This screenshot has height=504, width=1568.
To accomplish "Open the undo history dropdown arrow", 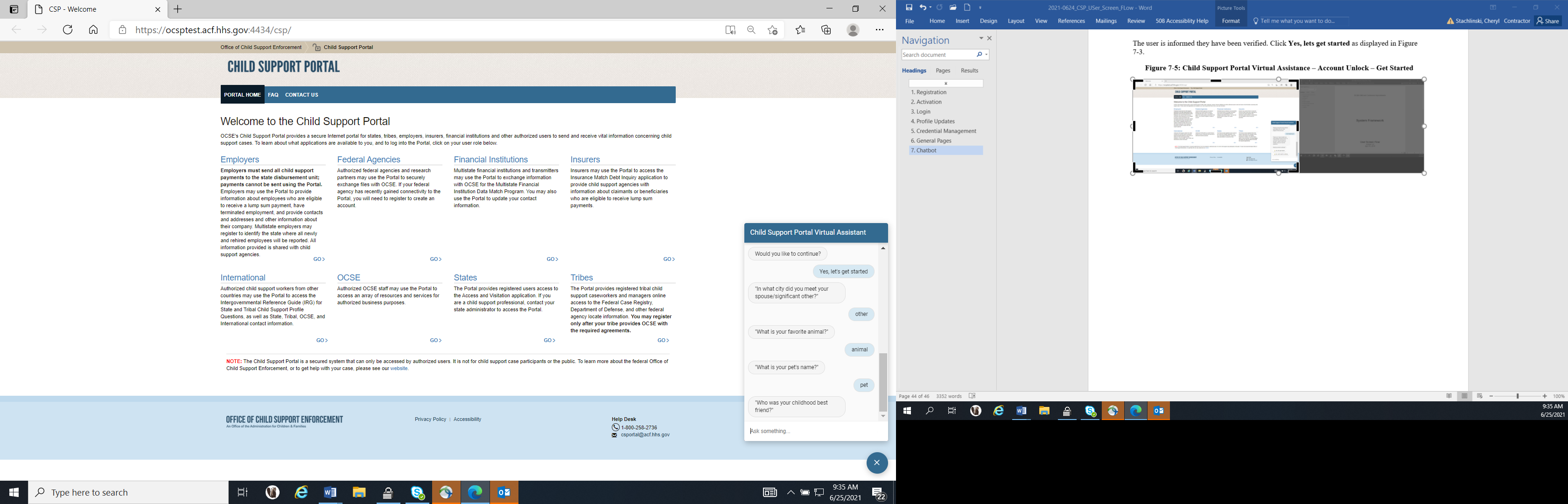I will 930,8.
